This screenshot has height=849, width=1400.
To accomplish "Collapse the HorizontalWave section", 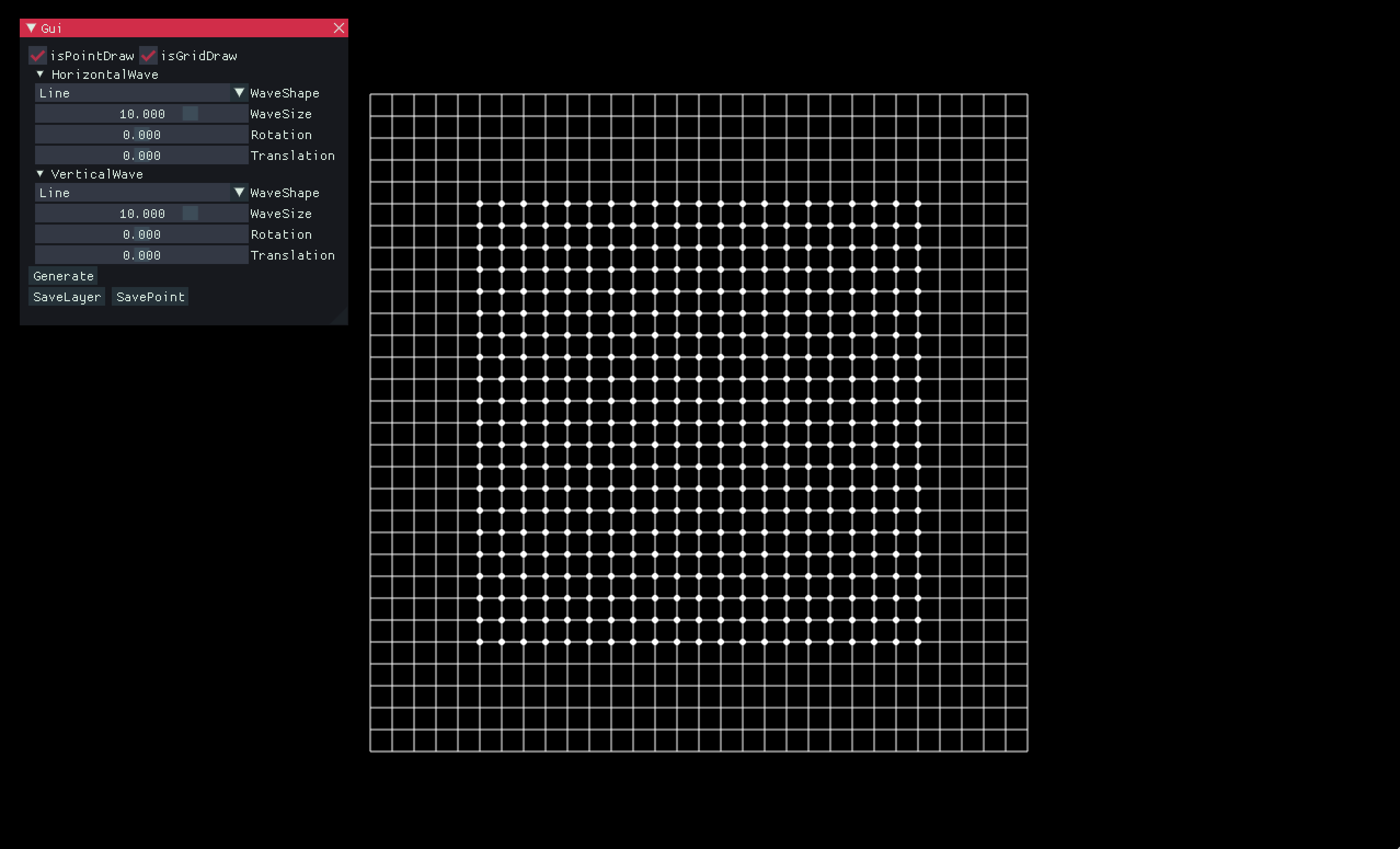I will 40,74.
